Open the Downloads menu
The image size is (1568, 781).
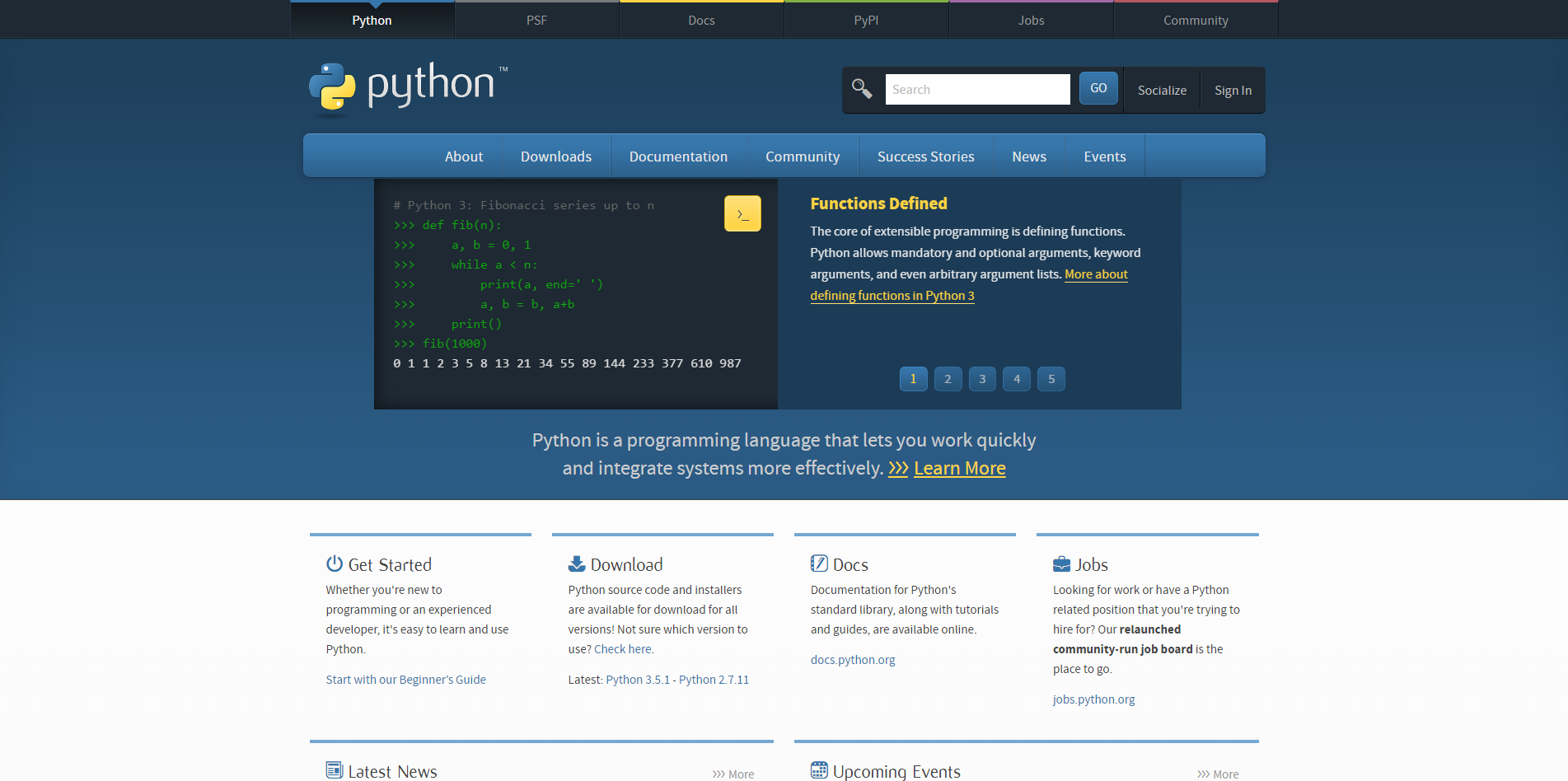pos(556,157)
